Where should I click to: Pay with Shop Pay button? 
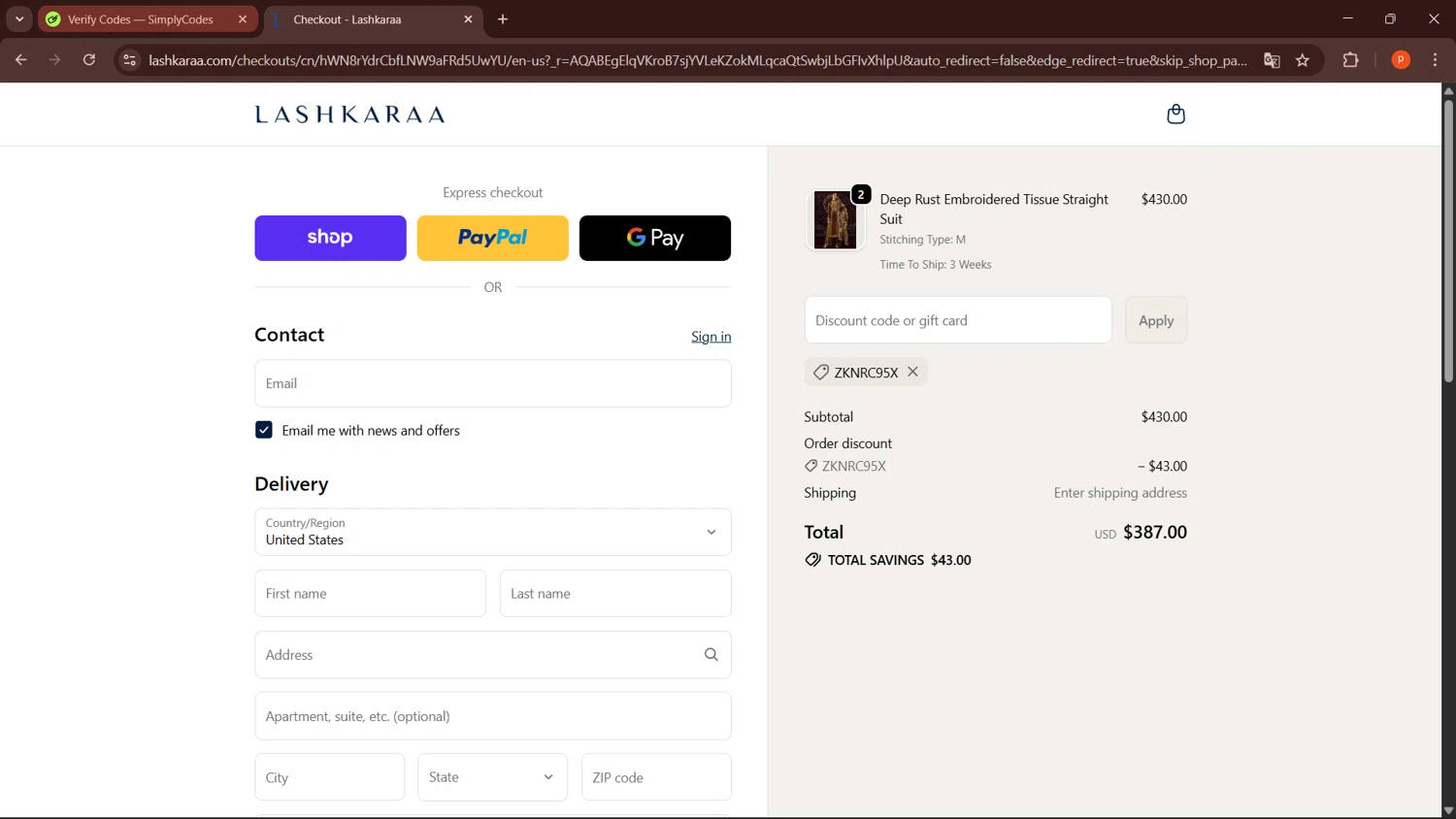(x=330, y=238)
